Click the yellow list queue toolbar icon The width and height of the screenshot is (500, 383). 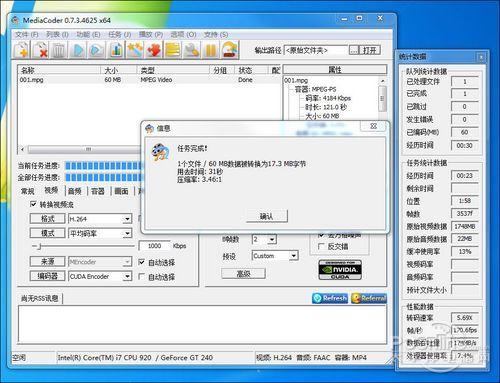click(173, 50)
